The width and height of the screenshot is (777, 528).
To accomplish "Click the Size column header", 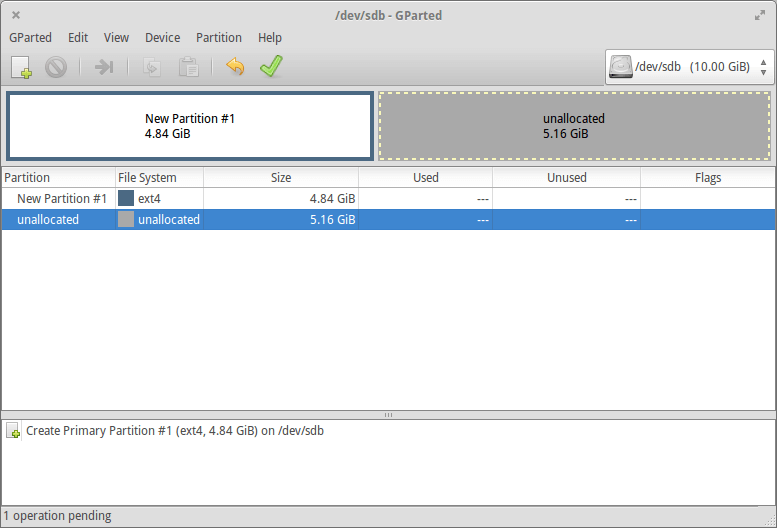I will (281, 178).
